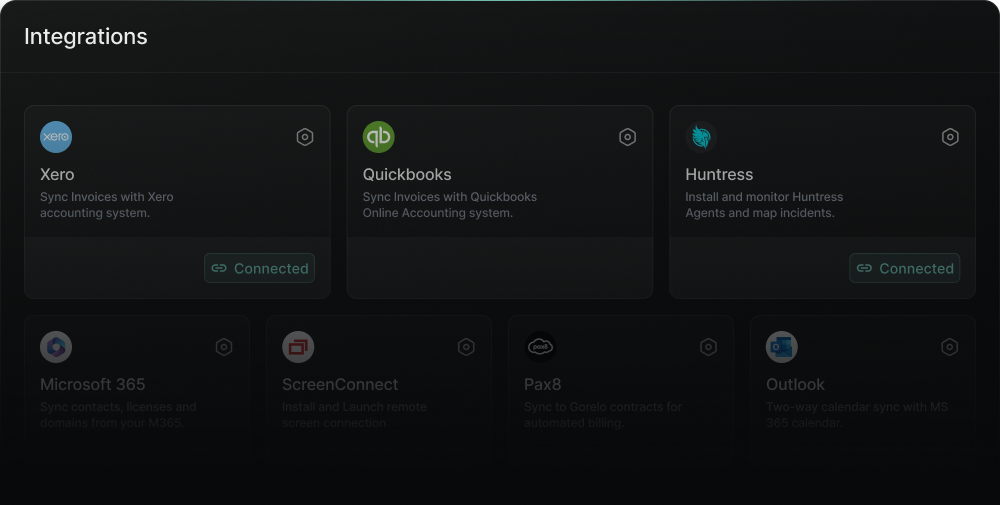Click 'Sync contacts, licenses and domains' description
1000x505 pixels.
[118, 414]
